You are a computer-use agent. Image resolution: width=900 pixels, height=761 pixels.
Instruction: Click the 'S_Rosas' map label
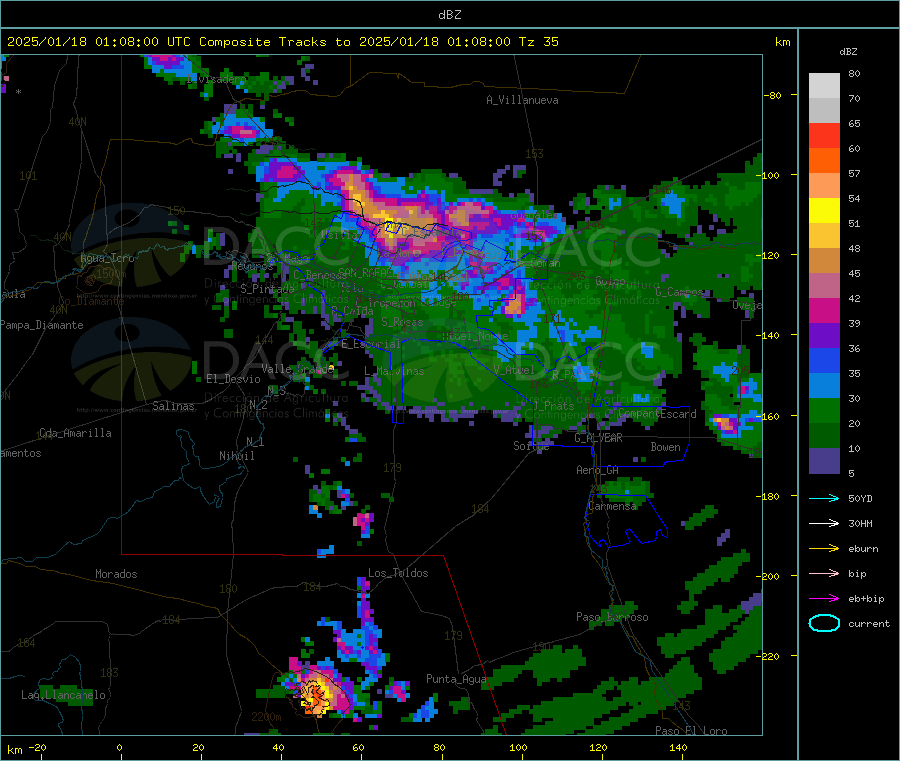pyautogui.click(x=402, y=322)
